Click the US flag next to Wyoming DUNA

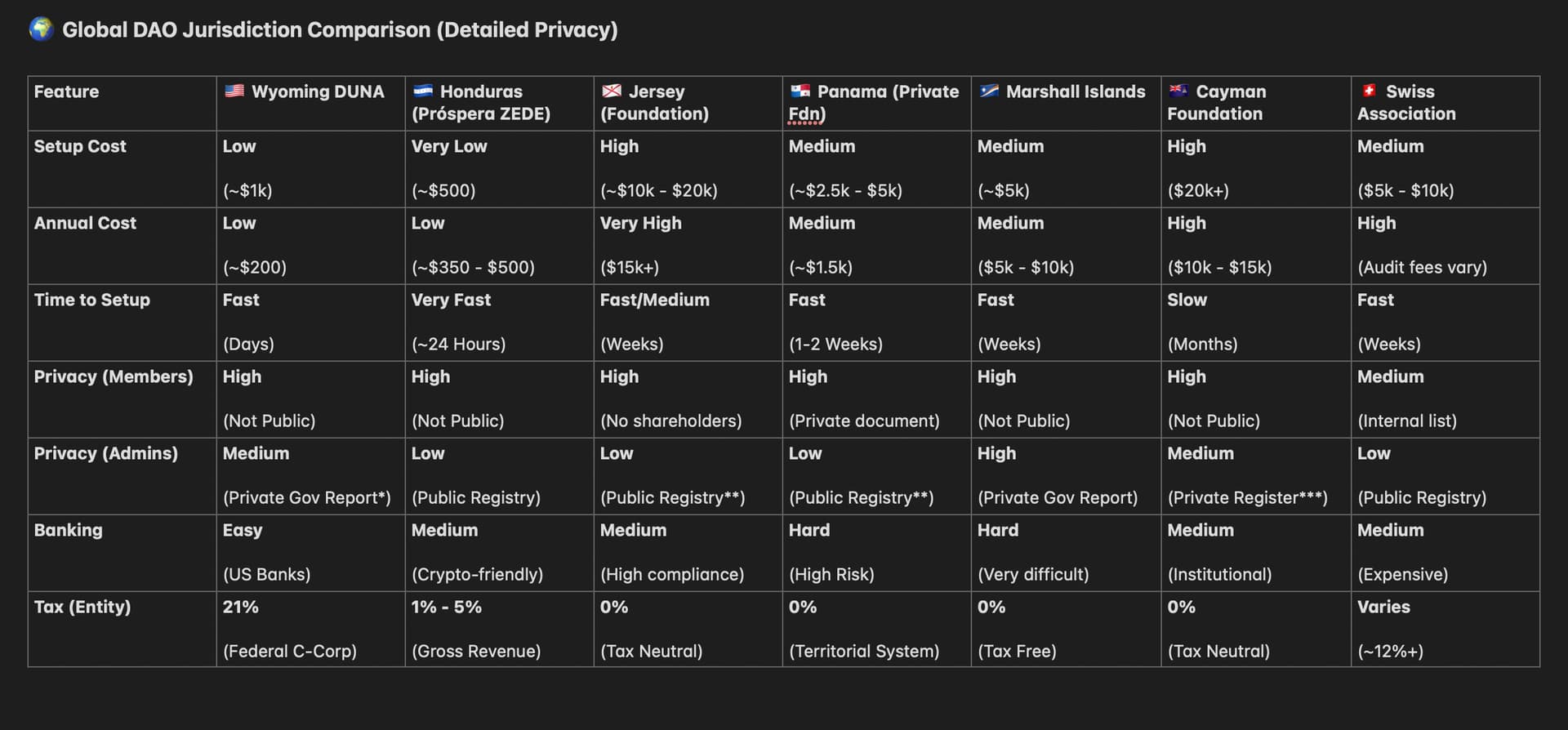tap(234, 91)
